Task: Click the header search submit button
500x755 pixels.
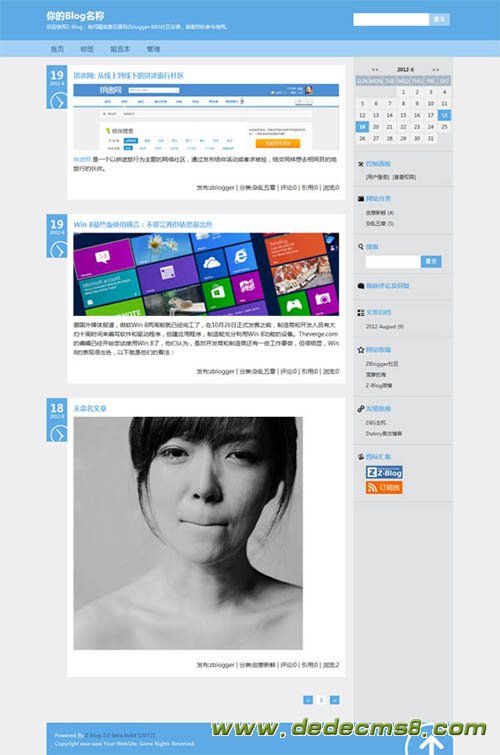Action: point(439,19)
